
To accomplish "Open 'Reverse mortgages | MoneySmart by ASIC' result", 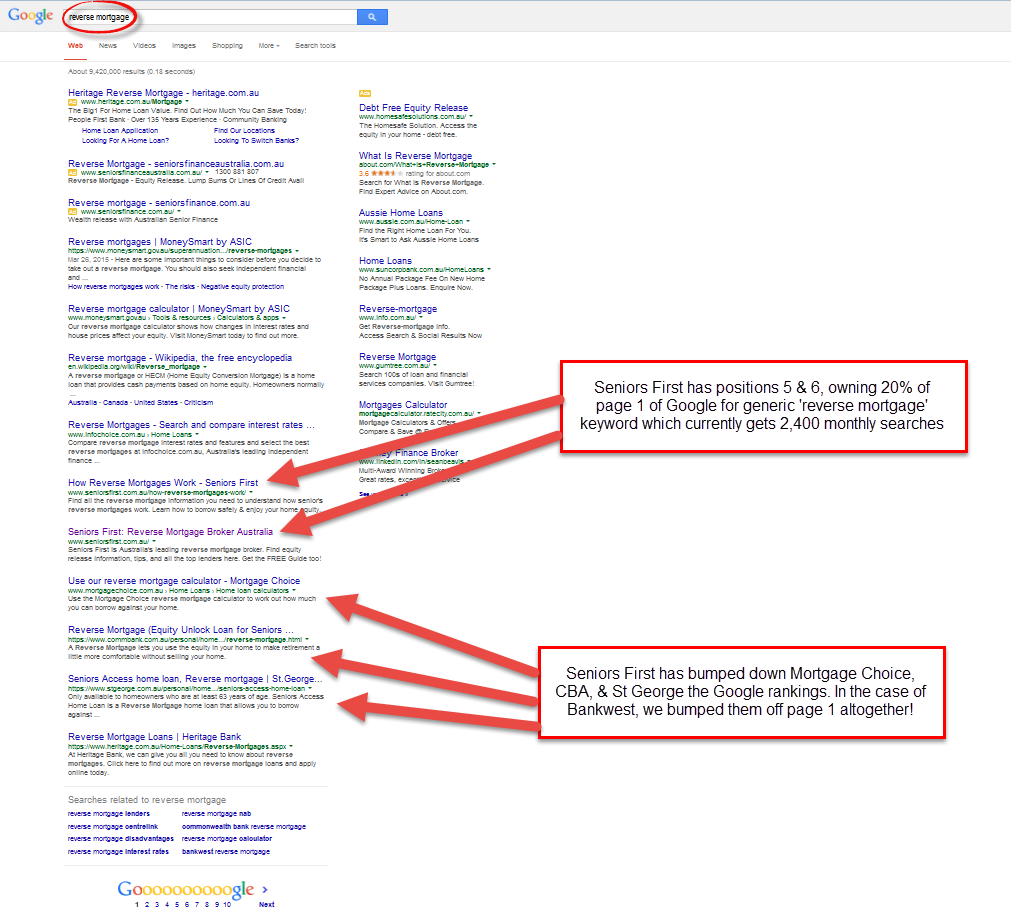I will [160, 242].
